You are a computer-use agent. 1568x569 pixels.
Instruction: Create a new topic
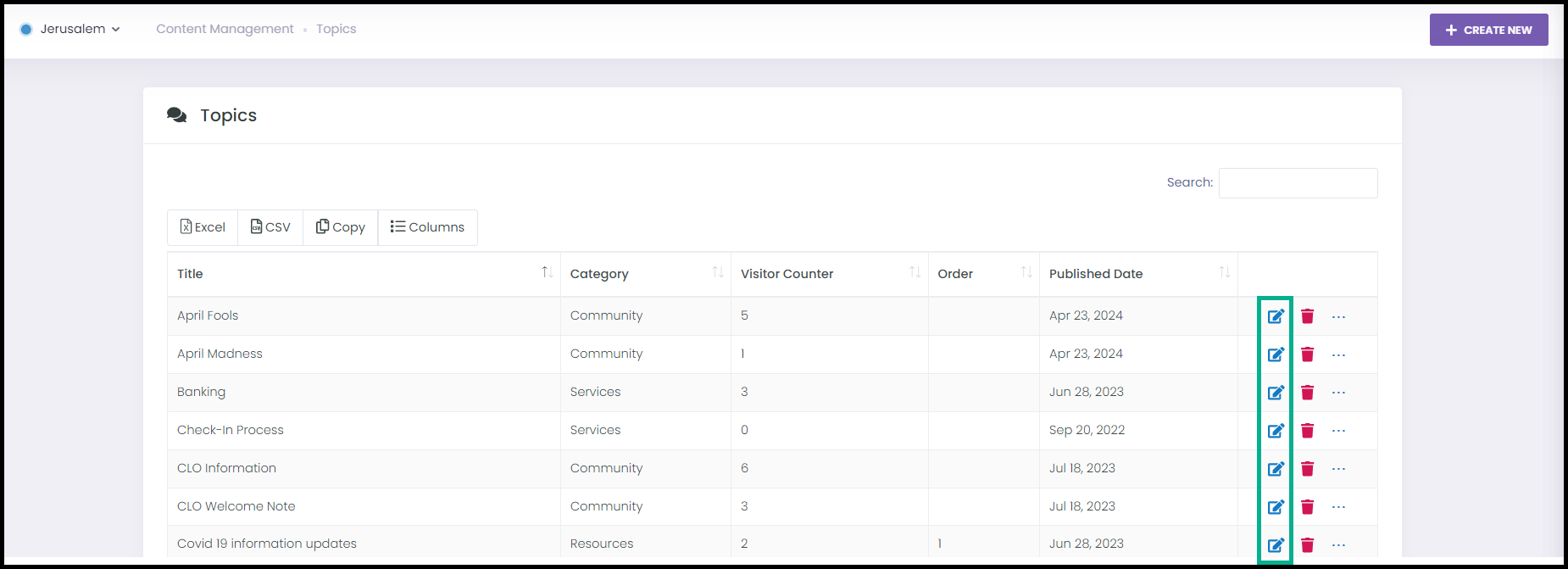(1488, 30)
